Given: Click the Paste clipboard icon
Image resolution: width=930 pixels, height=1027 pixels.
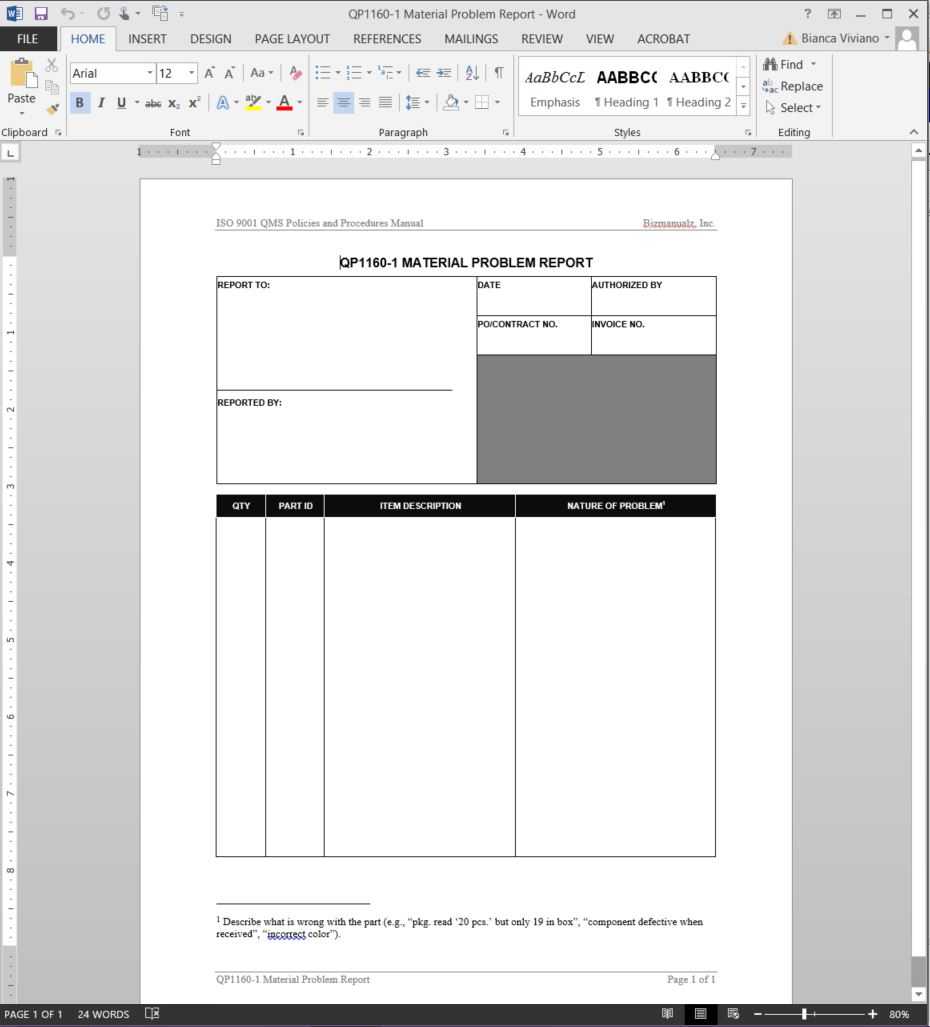Looking at the screenshot, I should click(22, 73).
